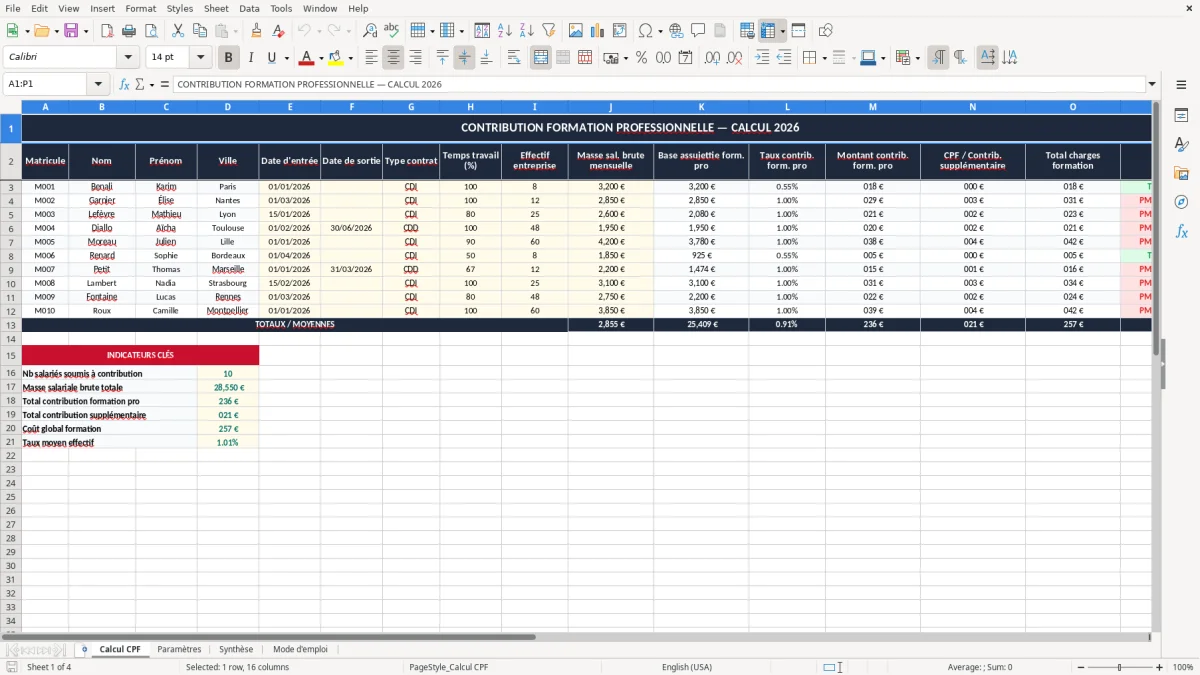Sort descending Z to A
Screen dimensions: 1200x675
(x=526, y=31)
